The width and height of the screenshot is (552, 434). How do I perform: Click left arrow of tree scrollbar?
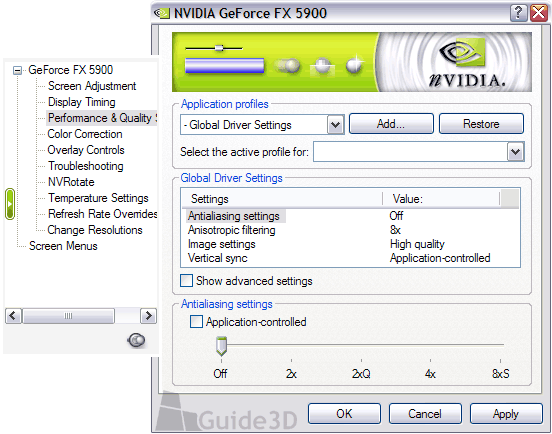[13, 316]
